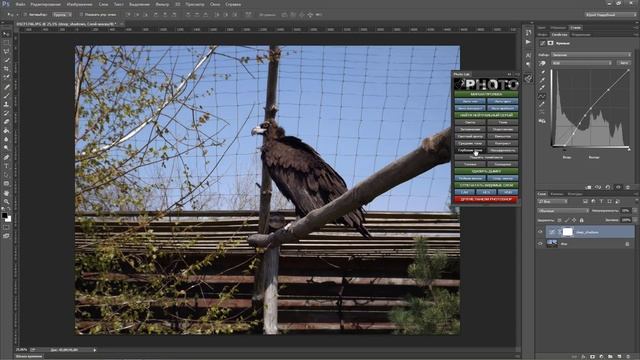Select the Eyedropper tool in toolbox
The image size is (640, 360).
click(x=6, y=77)
